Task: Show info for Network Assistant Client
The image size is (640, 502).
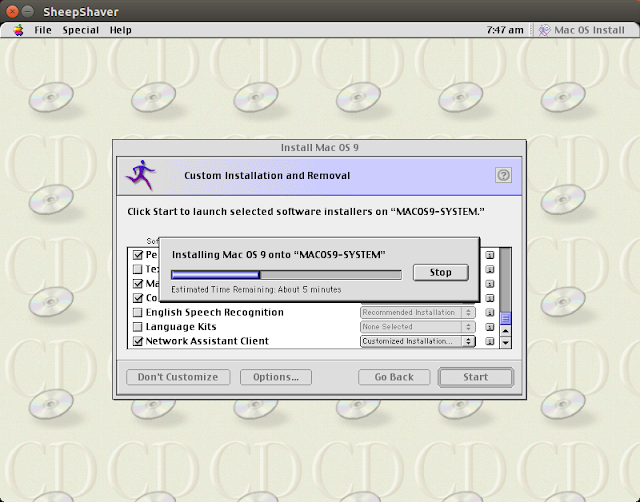Action: pyautogui.click(x=490, y=341)
